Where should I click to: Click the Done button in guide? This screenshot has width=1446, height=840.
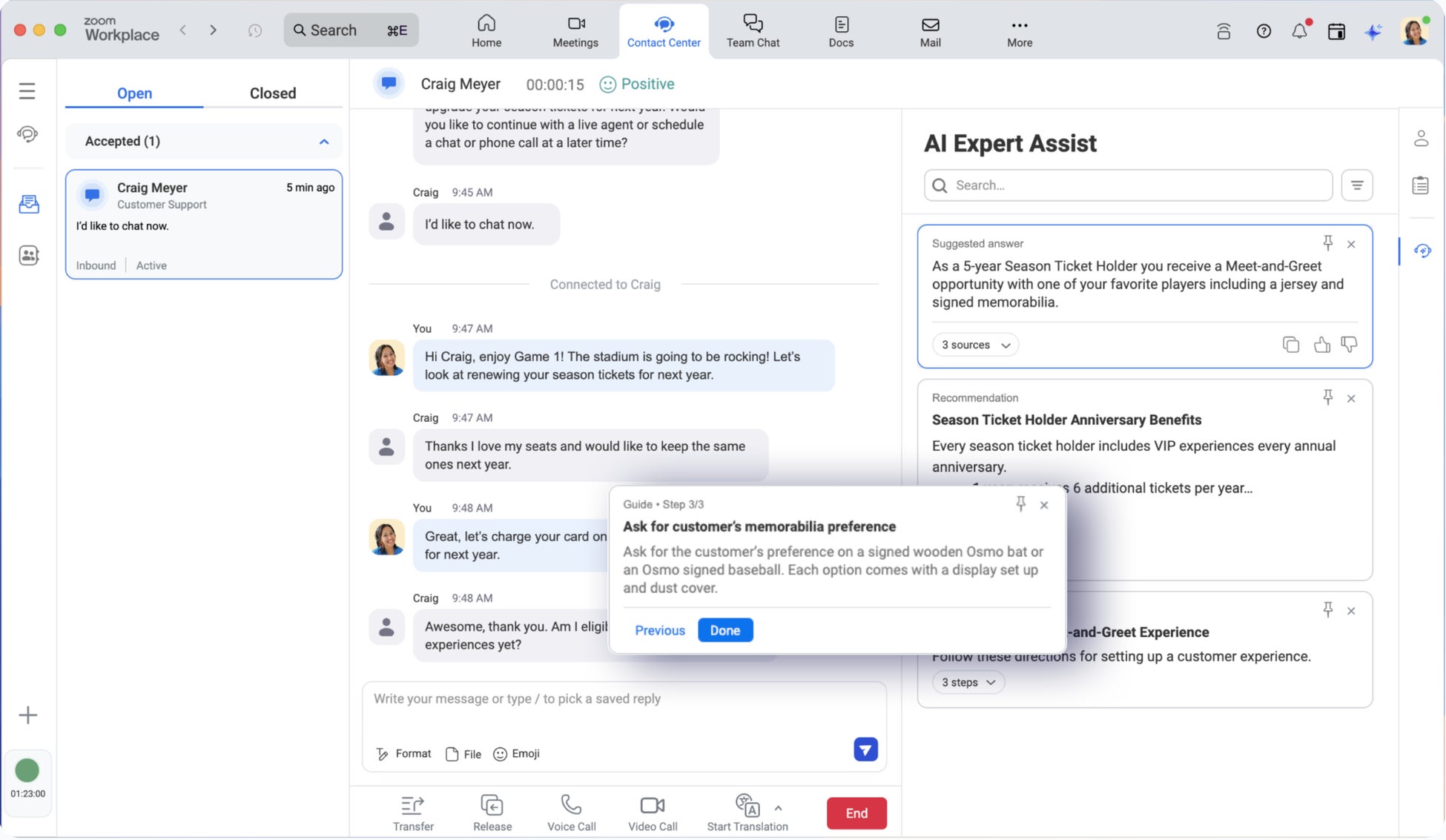[x=724, y=630]
